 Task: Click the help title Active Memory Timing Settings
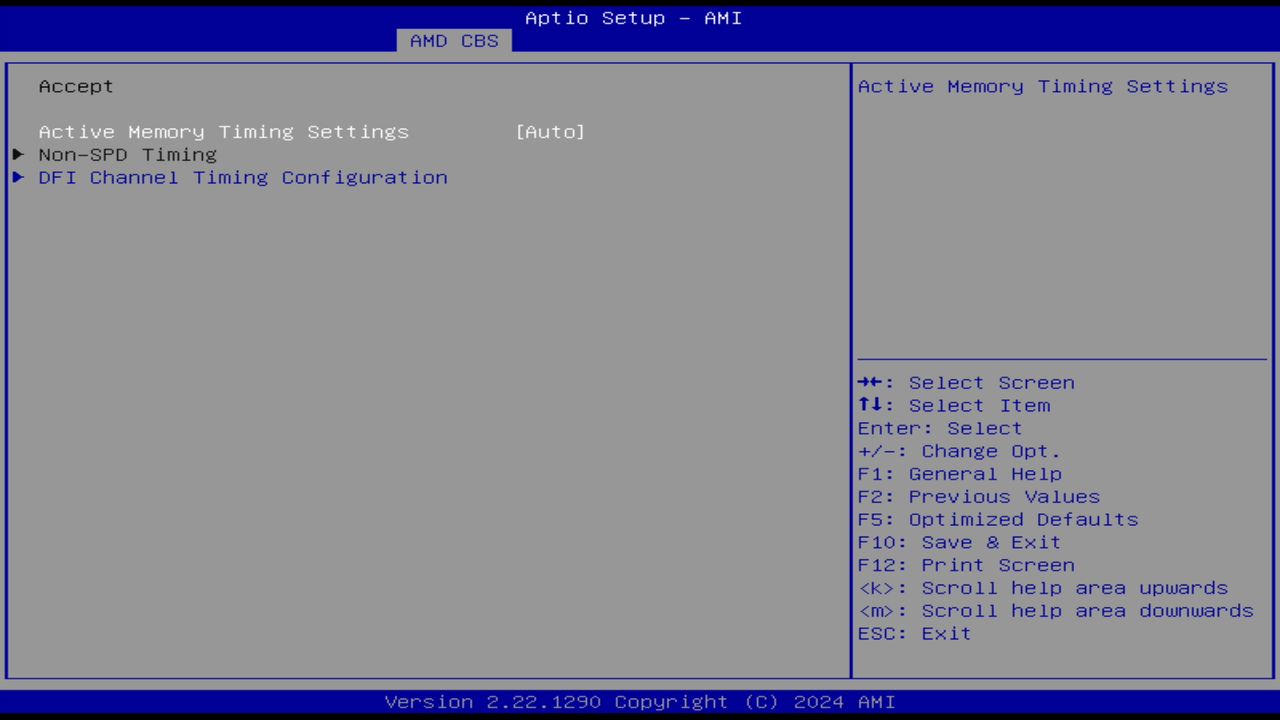[1043, 86]
